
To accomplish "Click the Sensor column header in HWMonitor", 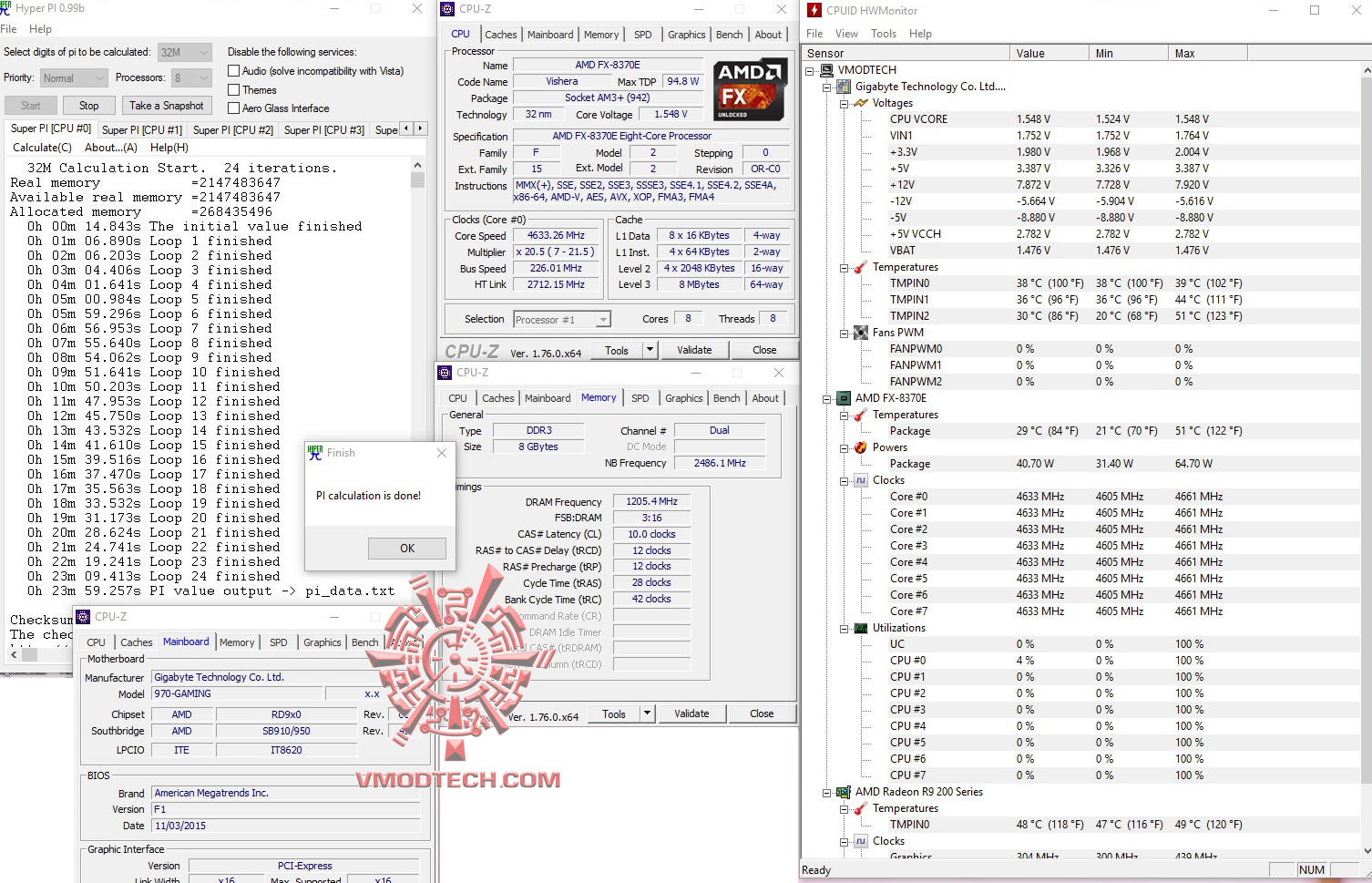I will click(906, 54).
